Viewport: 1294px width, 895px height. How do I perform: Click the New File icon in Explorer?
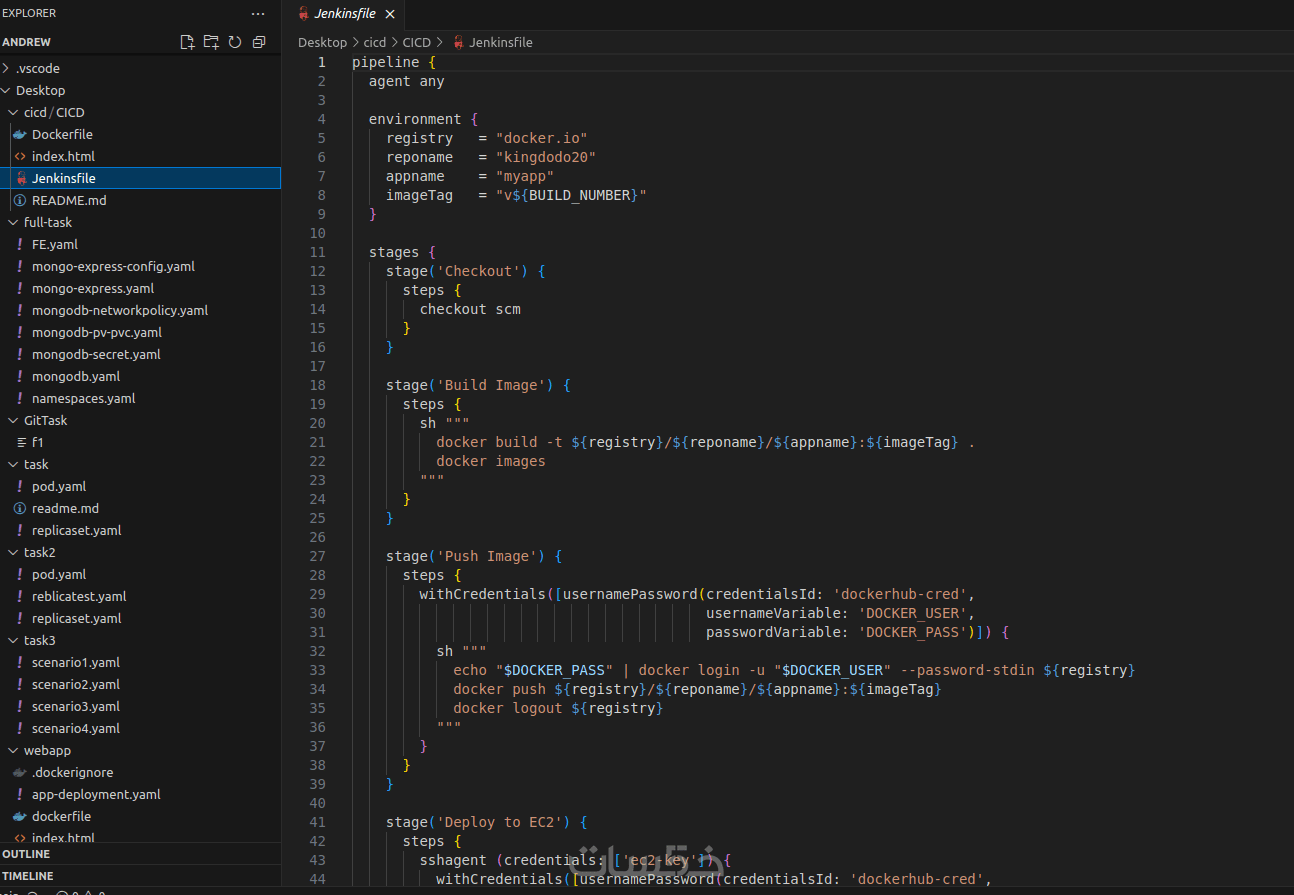point(187,42)
